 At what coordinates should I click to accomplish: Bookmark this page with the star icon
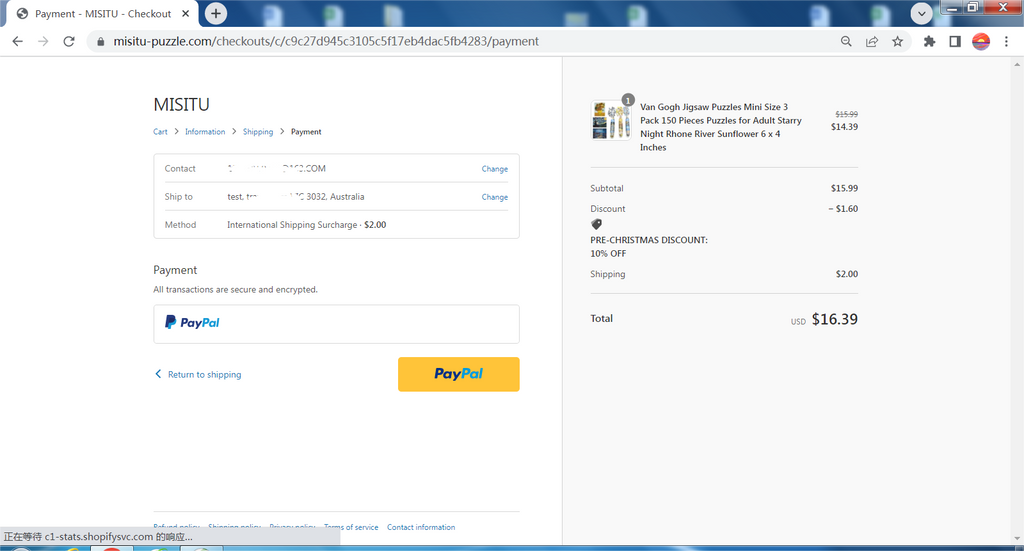[897, 41]
